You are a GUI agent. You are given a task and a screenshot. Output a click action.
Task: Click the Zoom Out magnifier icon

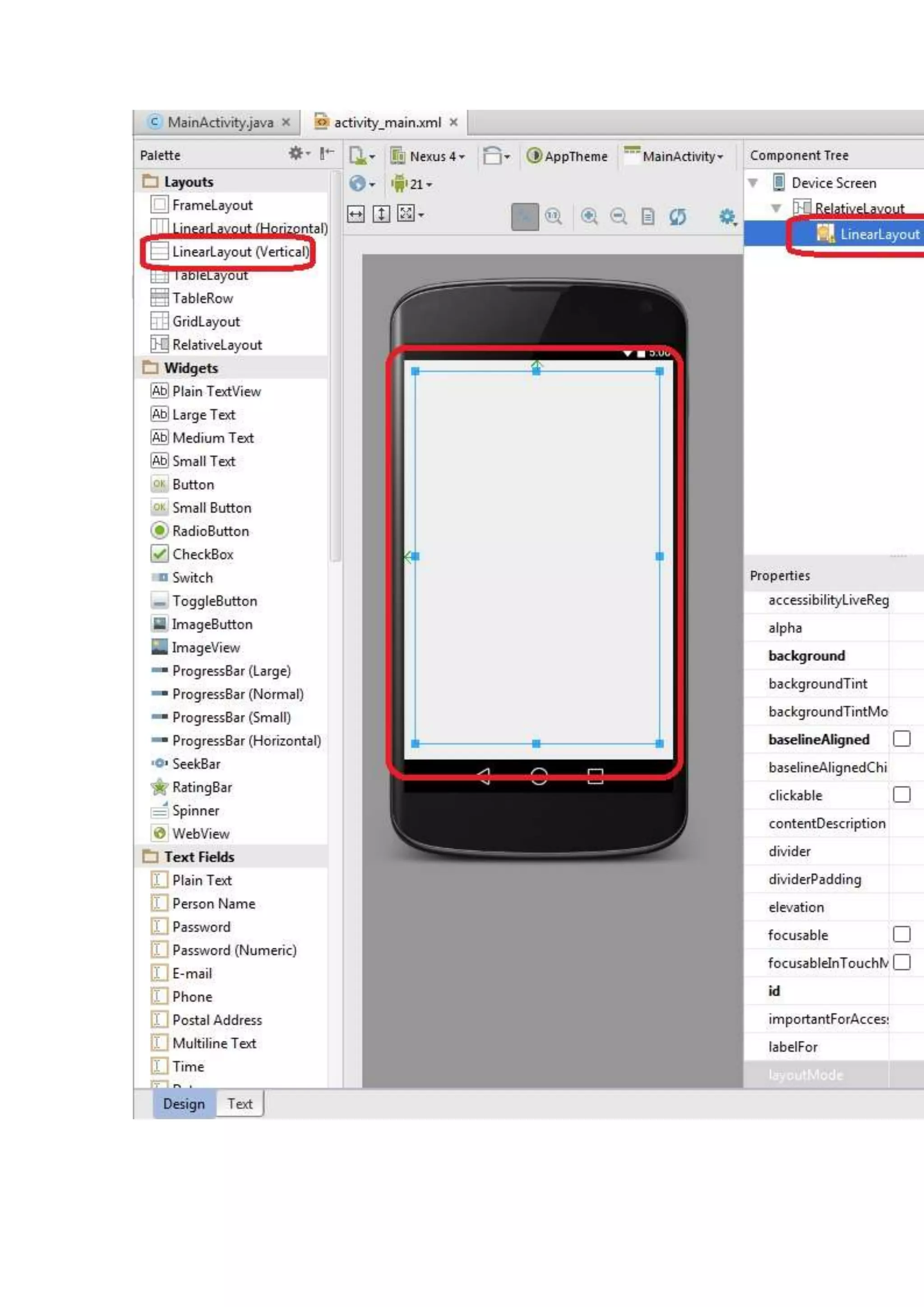[x=618, y=216]
